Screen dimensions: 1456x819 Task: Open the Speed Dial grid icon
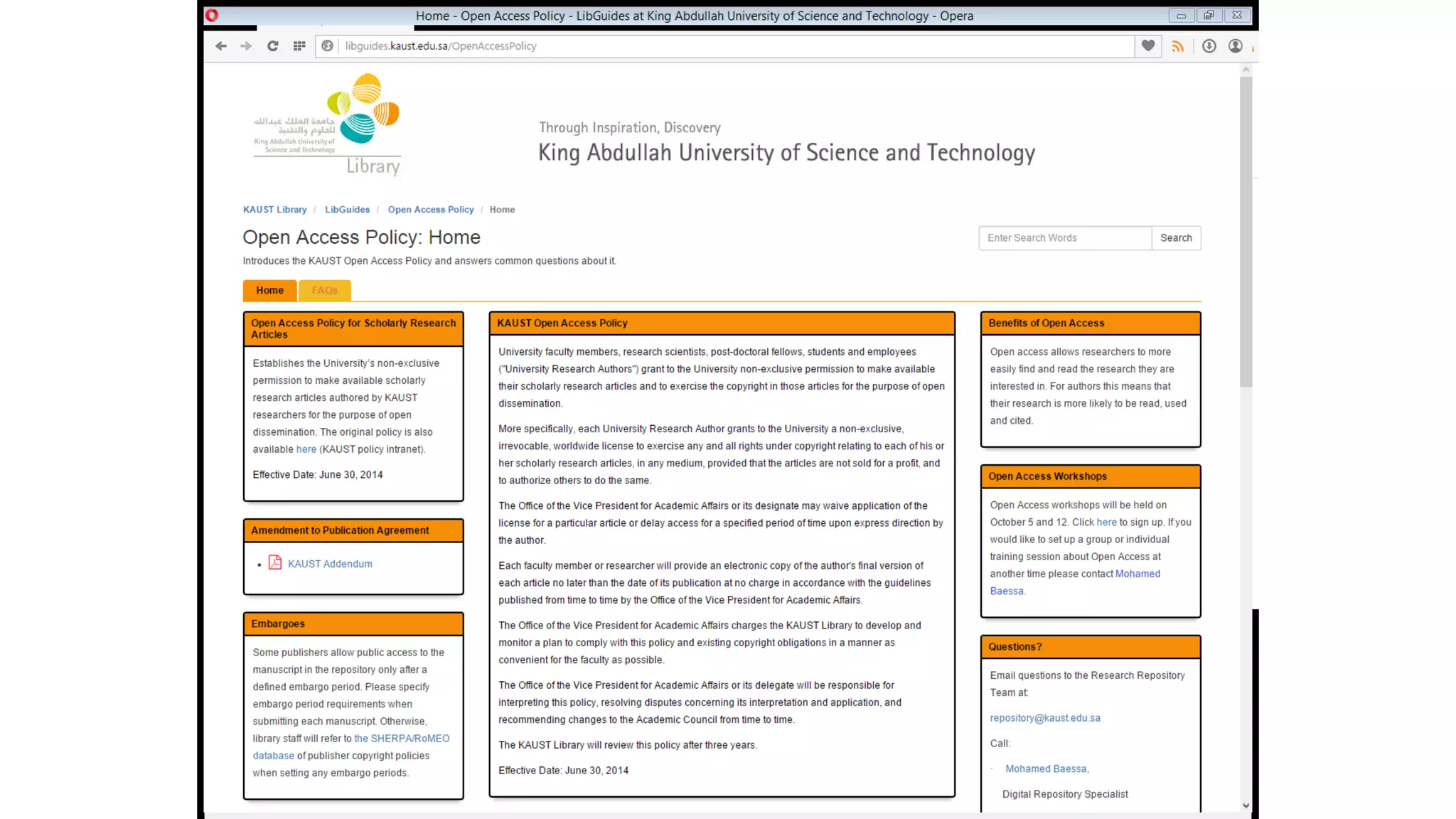299,46
